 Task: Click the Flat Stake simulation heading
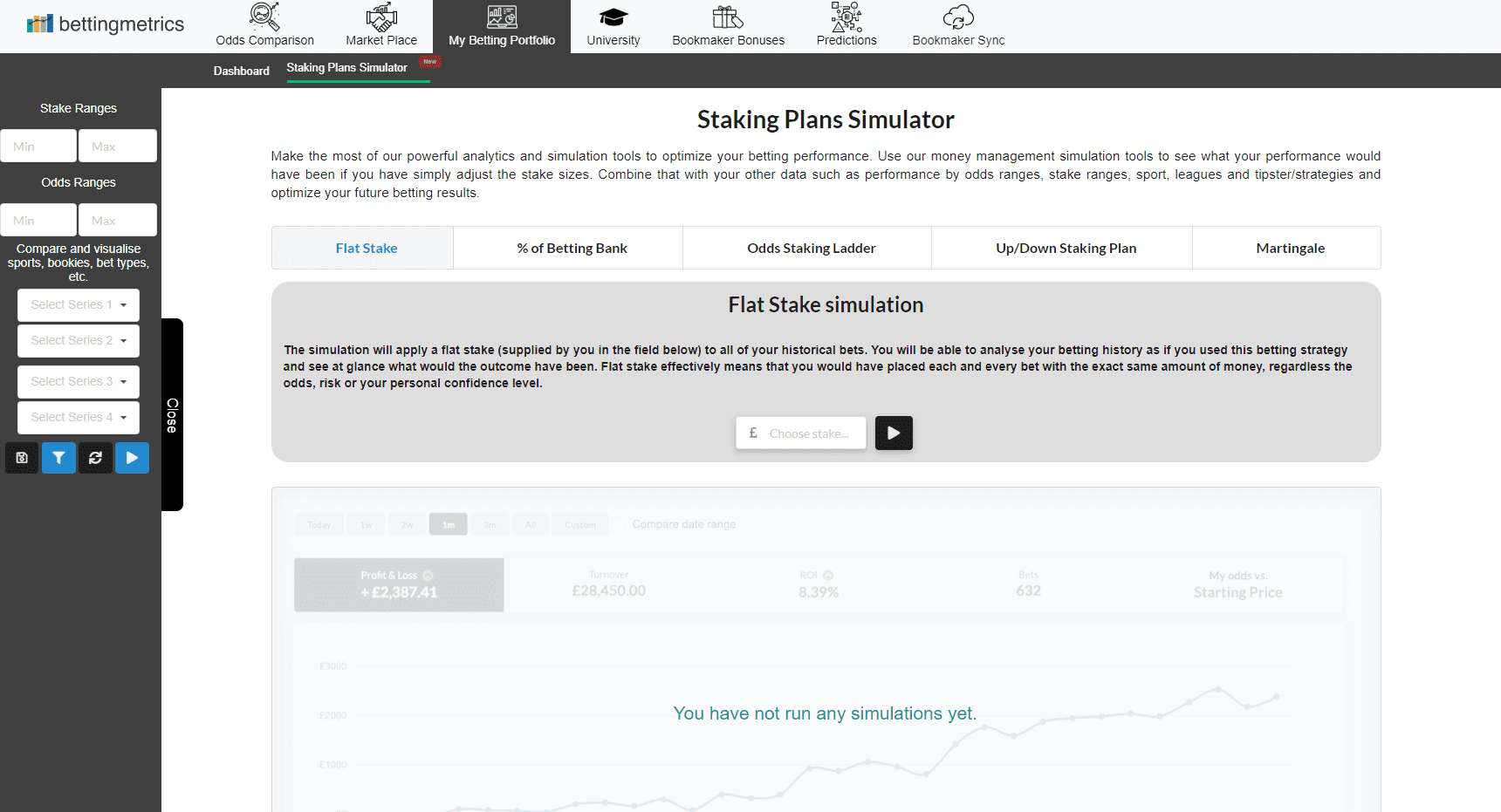(x=826, y=304)
